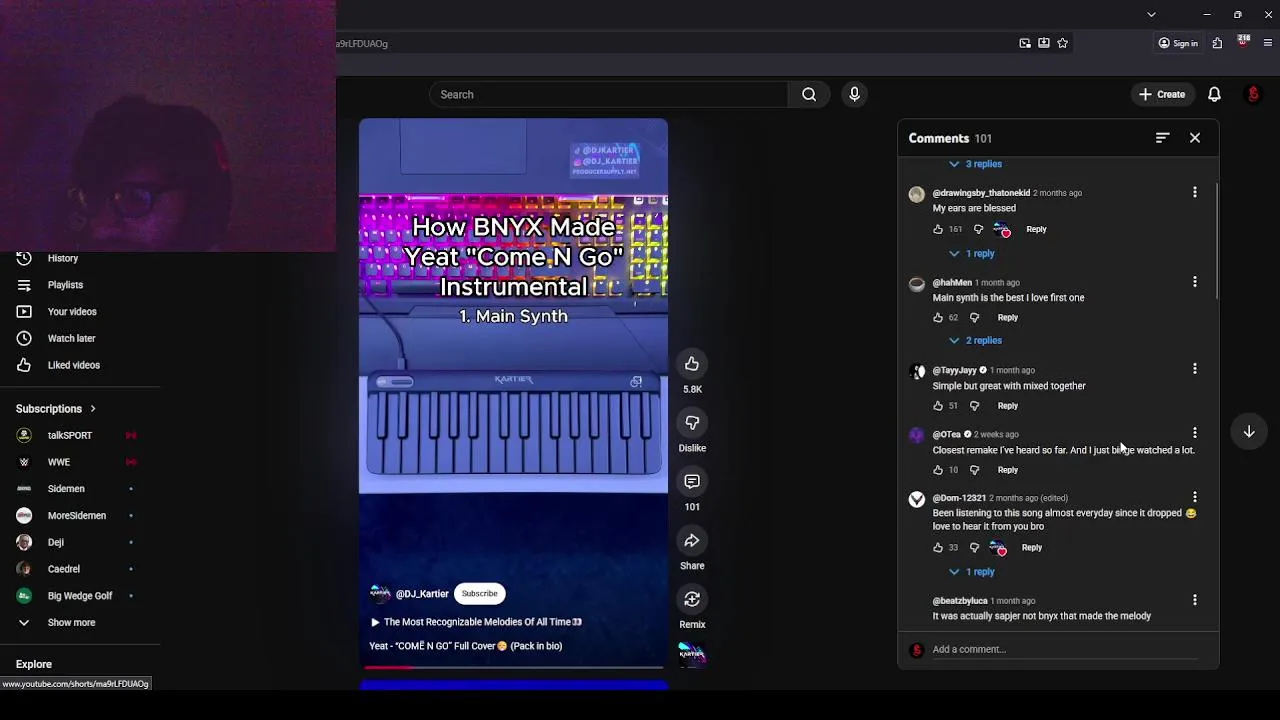The width and height of the screenshot is (1280, 720).
Task: Click the Create button
Action: (x=1161, y=94)
